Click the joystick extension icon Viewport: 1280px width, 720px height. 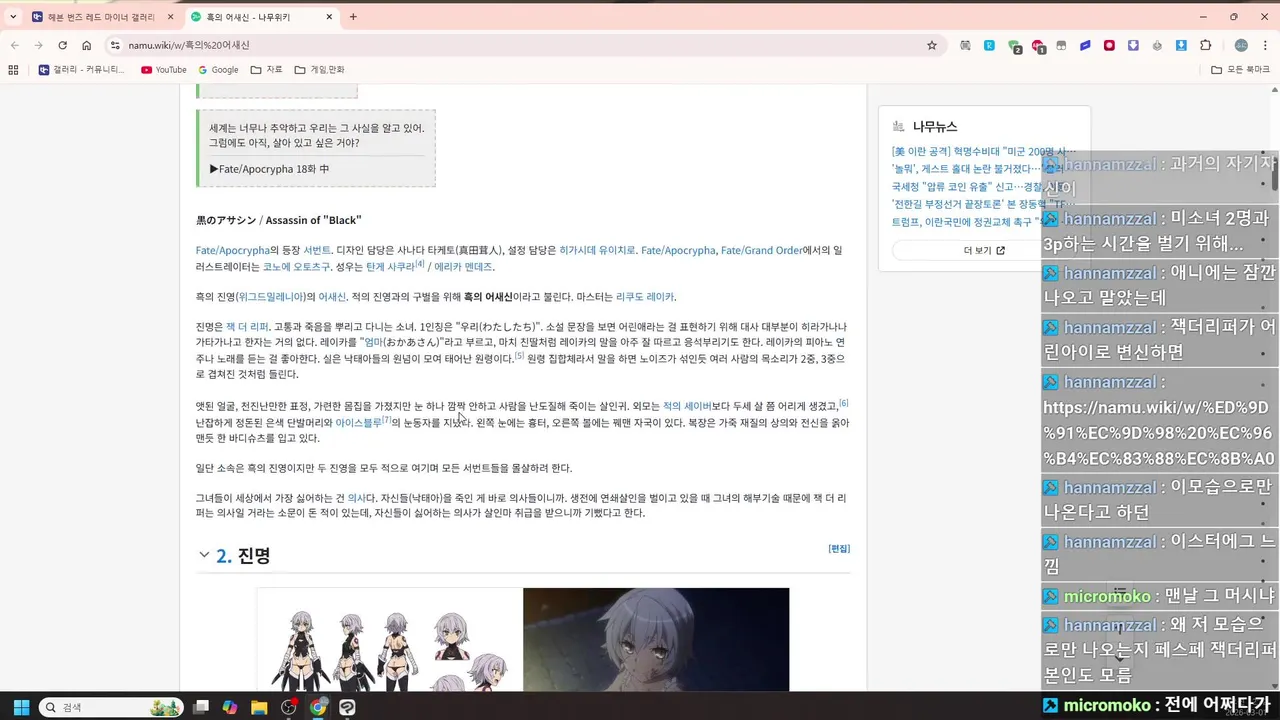(x=1157, y=45)
